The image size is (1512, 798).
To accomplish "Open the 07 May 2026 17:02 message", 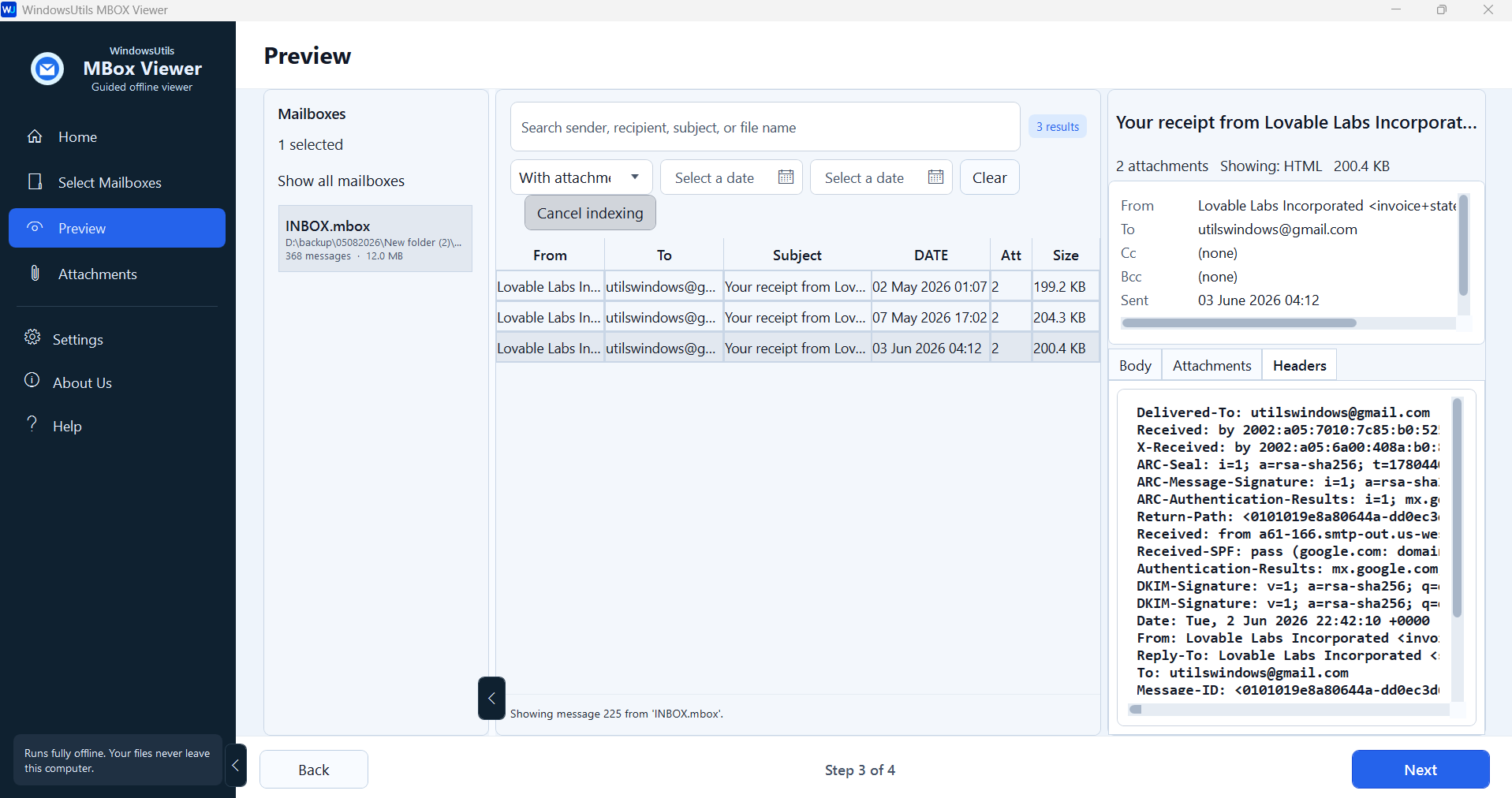I will coord(797,317).
